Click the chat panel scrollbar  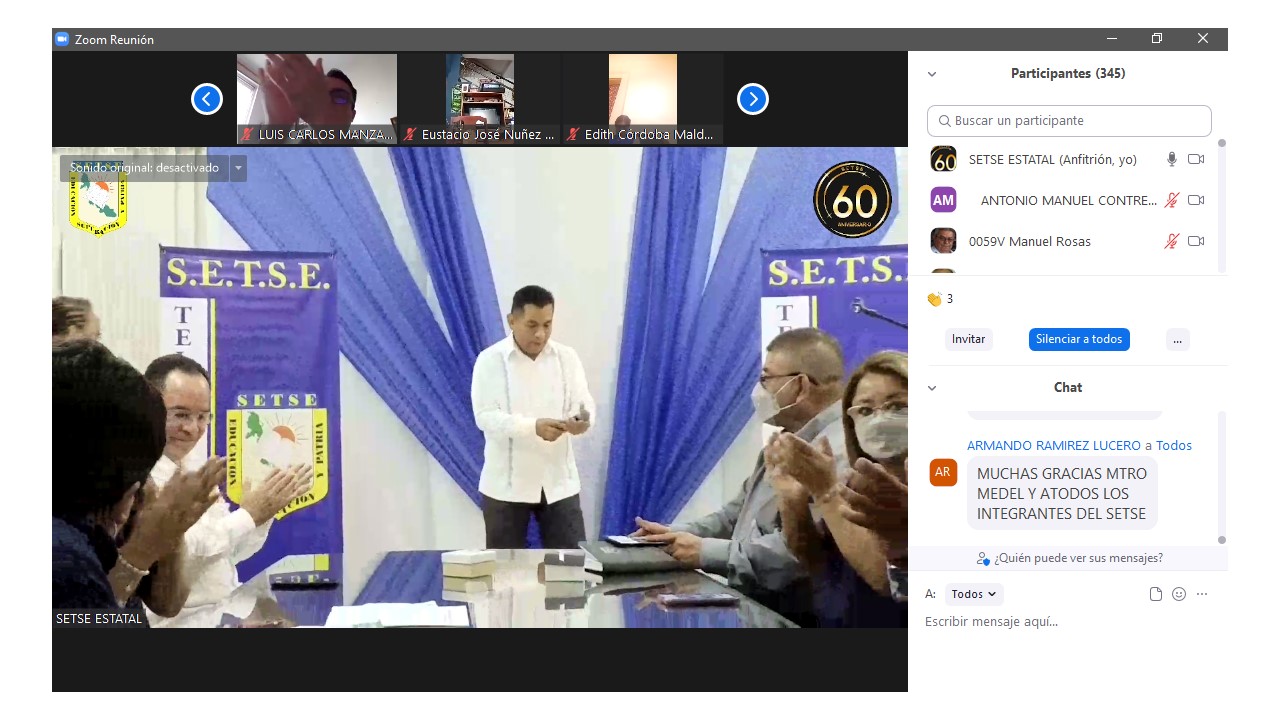[x=1221, y=478]
